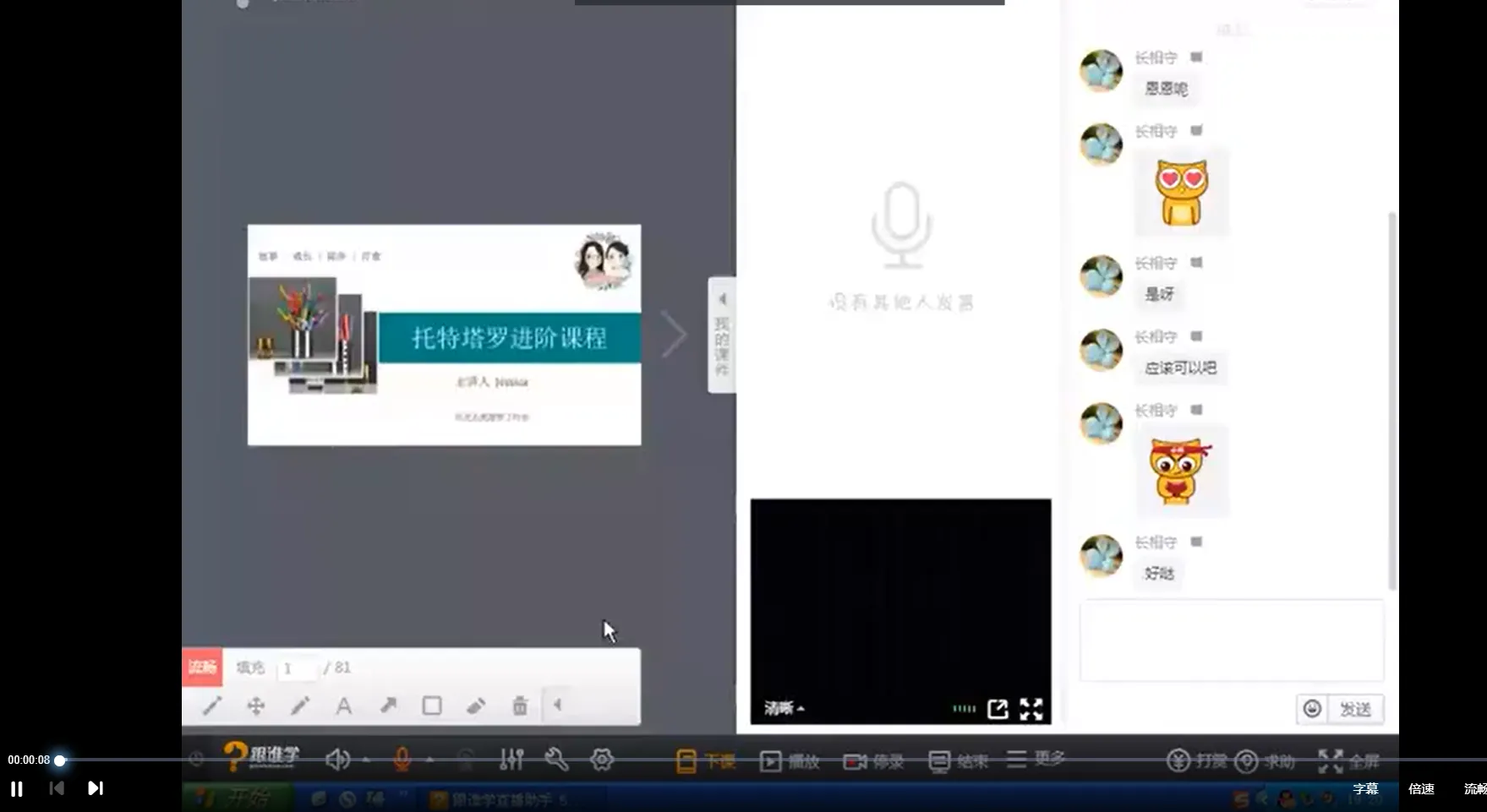Collapse the whiteboard toolbar with left arrow
Screen dimensions: 1487x812
click(558, 705)
